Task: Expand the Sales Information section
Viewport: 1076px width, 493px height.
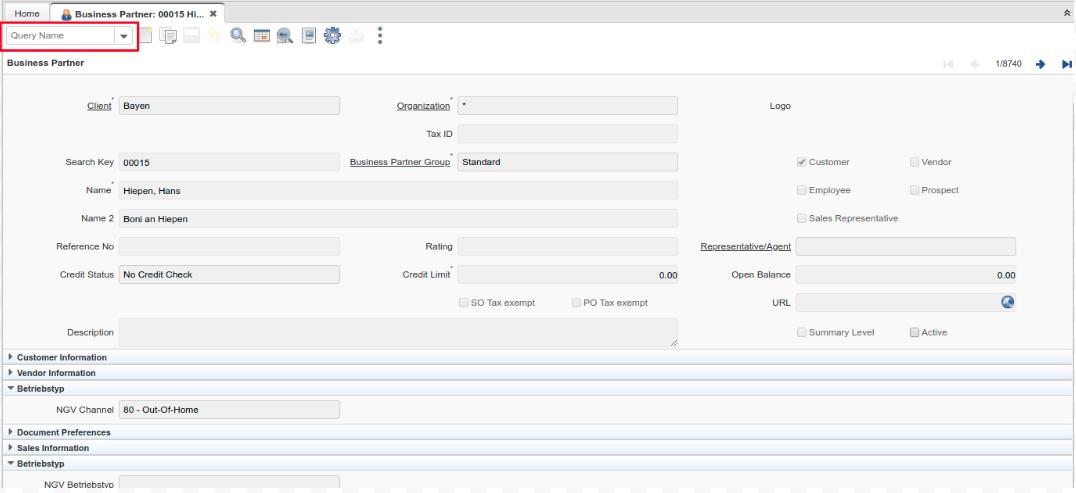Action: coord(538,448)
